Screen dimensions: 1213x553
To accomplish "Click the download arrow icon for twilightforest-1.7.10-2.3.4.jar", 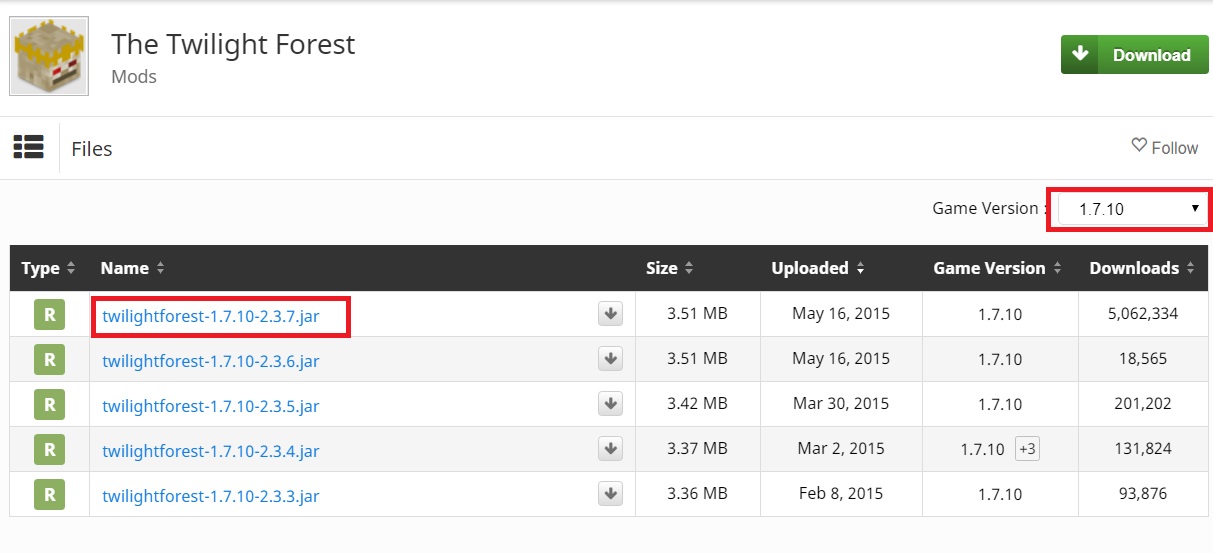I will pos(611,449).
